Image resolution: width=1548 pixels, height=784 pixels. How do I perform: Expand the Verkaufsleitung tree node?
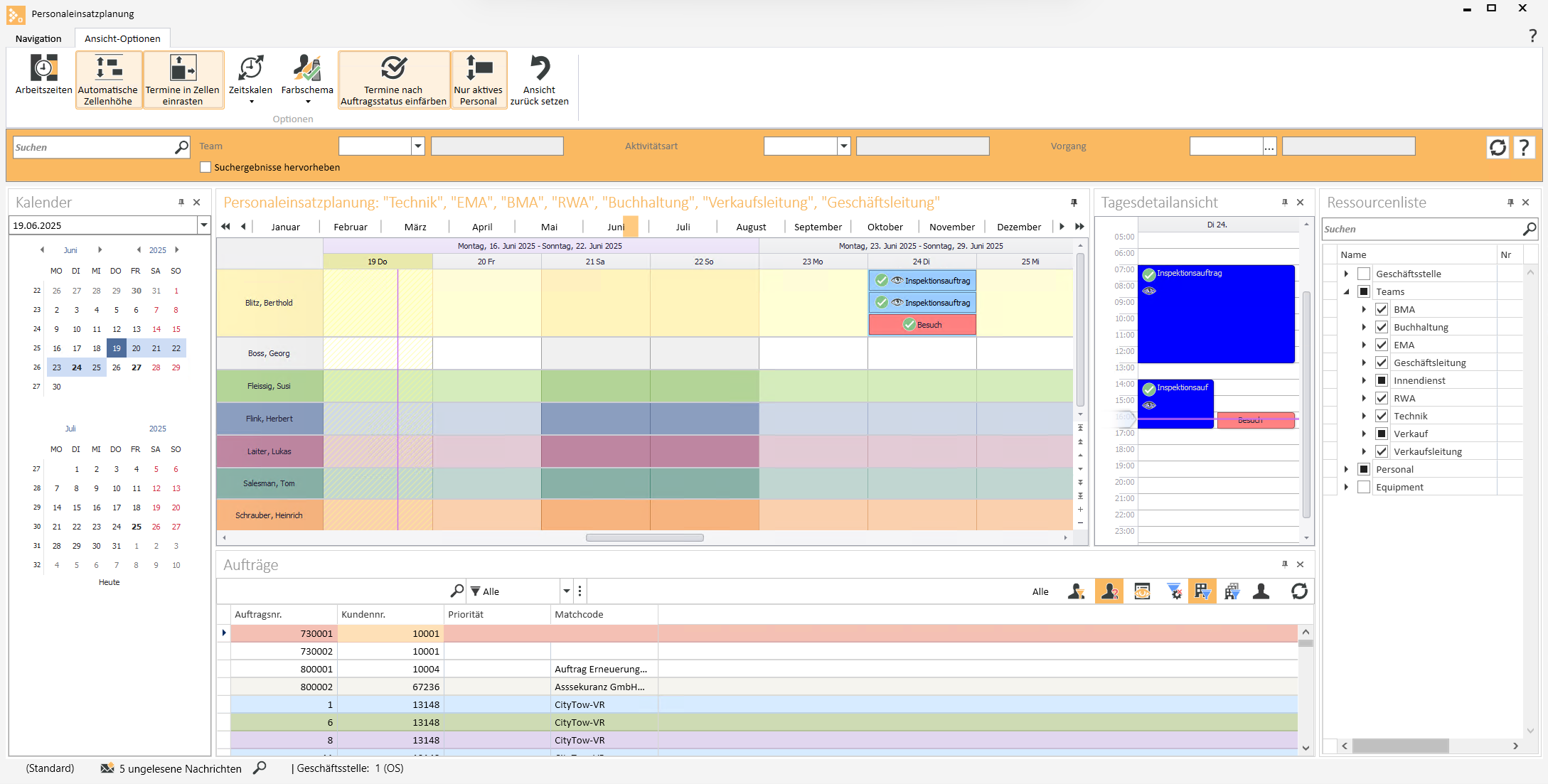[1364, 451]
